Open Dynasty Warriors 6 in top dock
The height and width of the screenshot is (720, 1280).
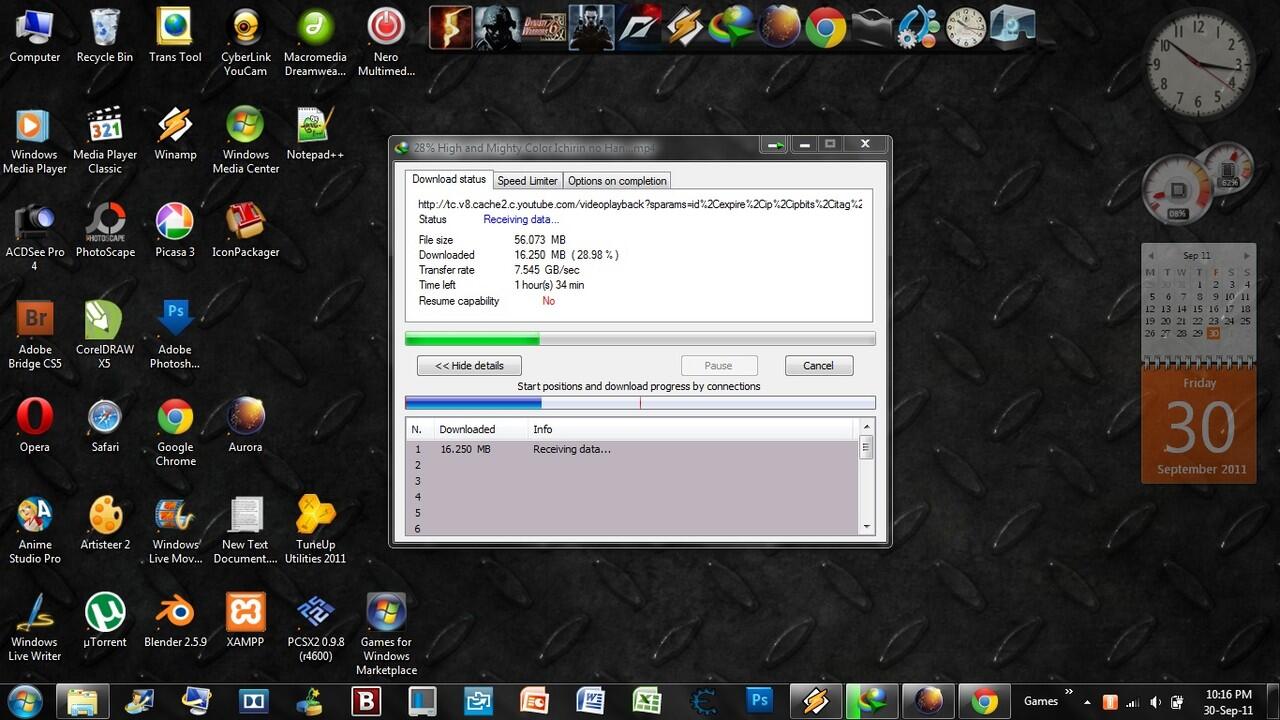[x=545, y=27]
